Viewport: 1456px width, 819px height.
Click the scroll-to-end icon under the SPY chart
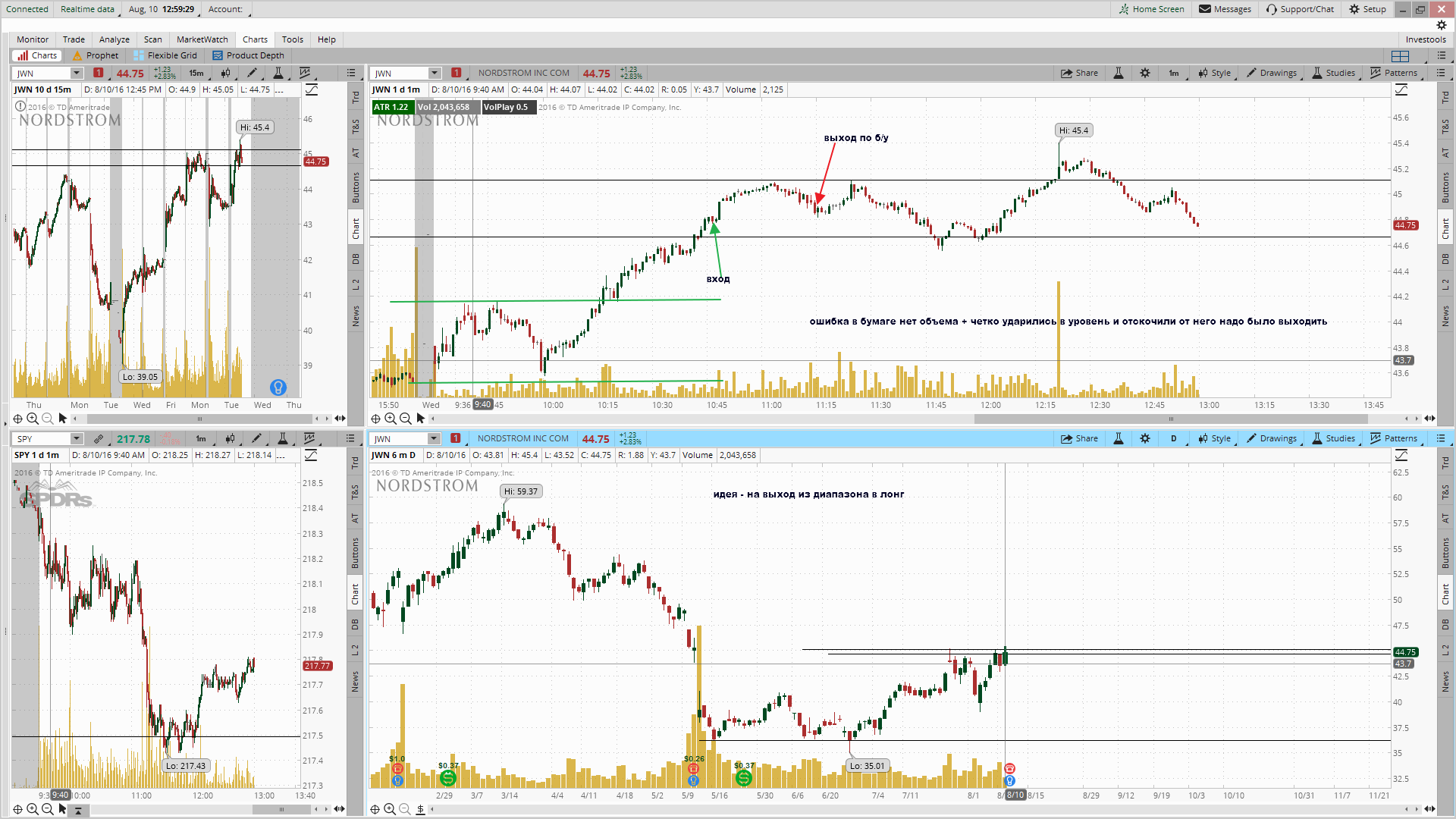tap(77, 810)
